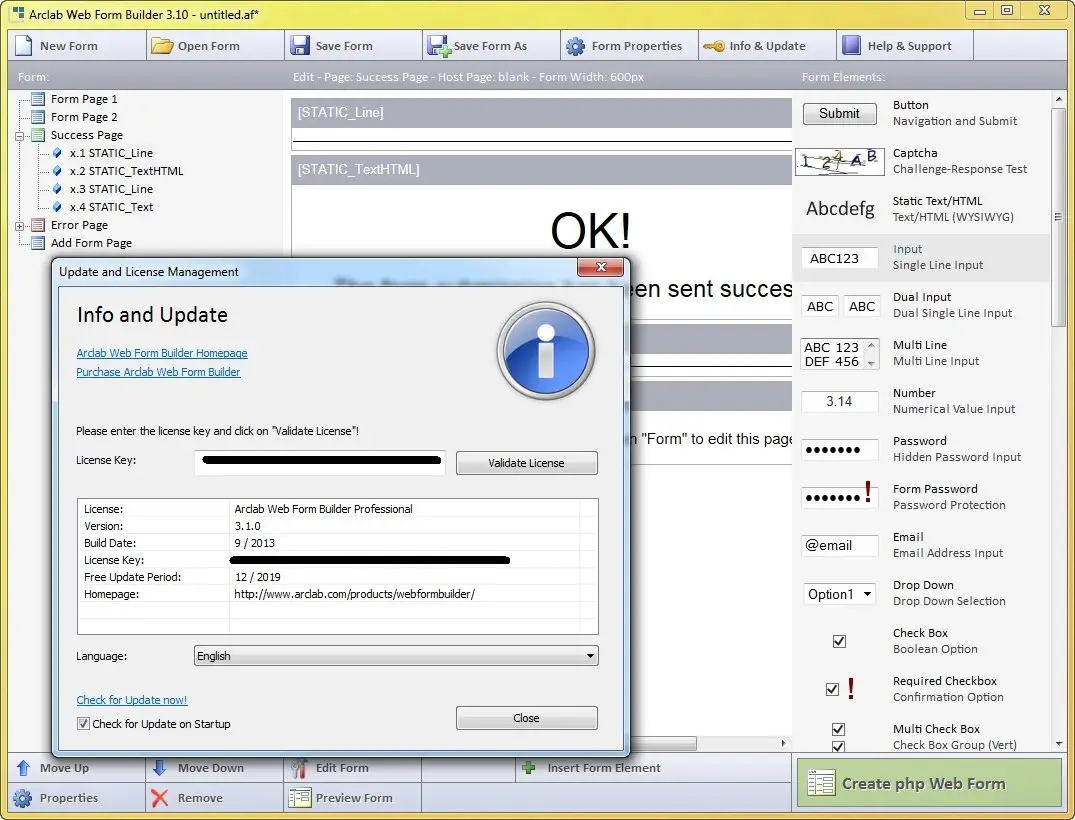This screenshot has height=820, width=1075.
Task: Click Arclab Web Form Builder Professional text
Action: click(324, 509)
